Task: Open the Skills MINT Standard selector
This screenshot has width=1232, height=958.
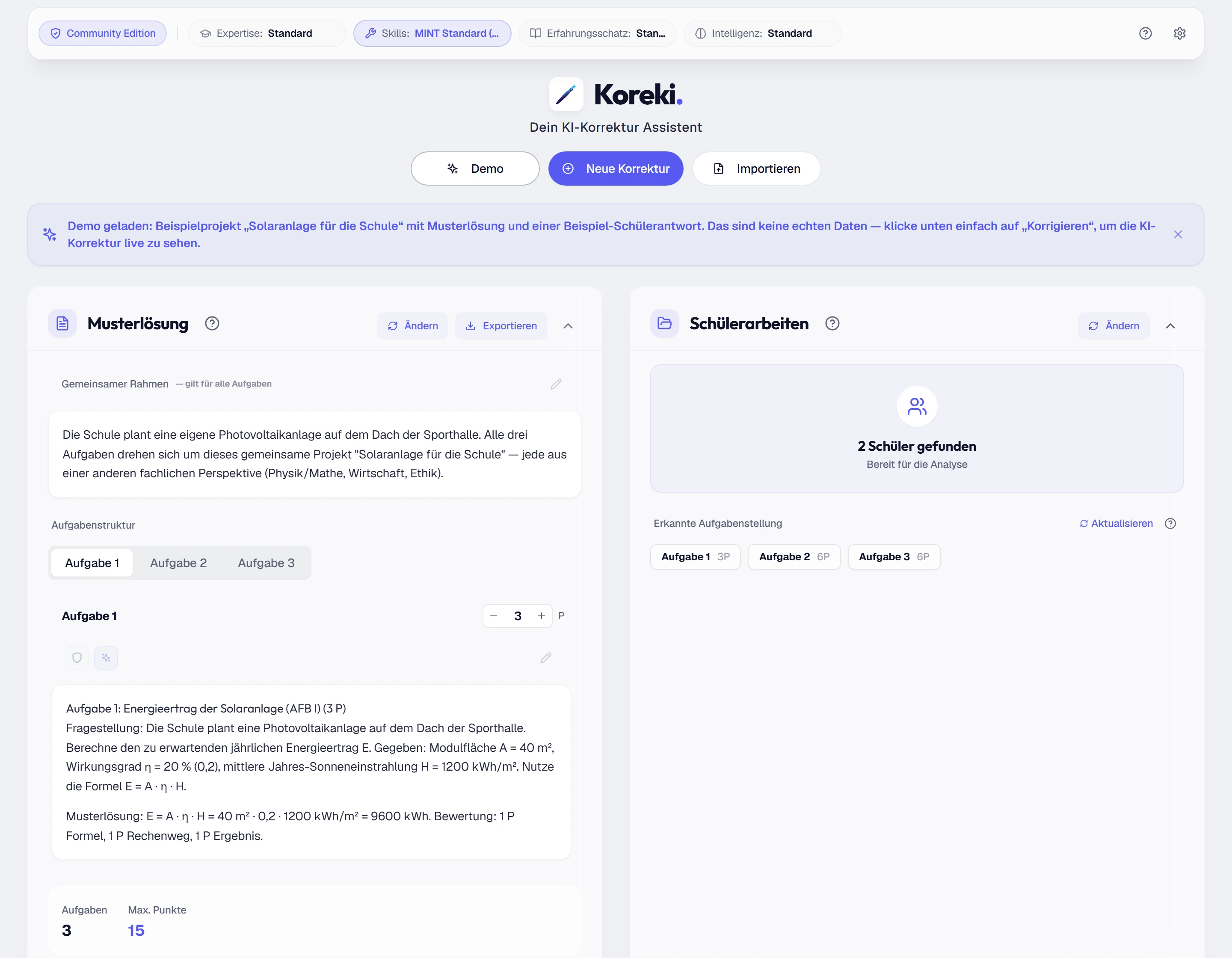Action: click(432, 33)
